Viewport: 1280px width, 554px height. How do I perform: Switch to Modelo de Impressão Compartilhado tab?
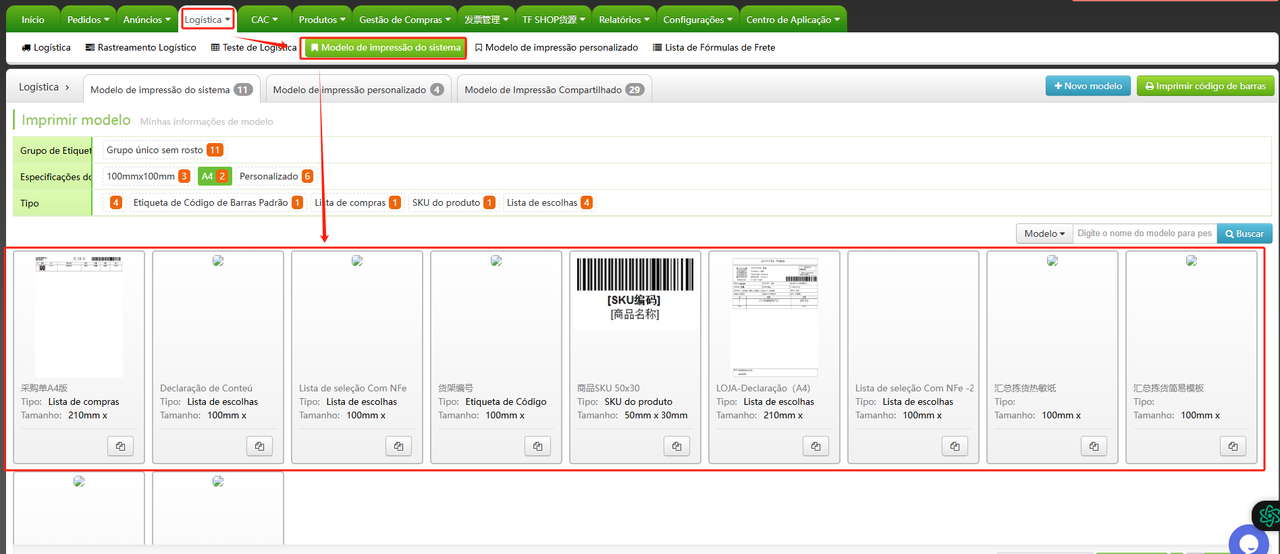click(x=554, y=89)
